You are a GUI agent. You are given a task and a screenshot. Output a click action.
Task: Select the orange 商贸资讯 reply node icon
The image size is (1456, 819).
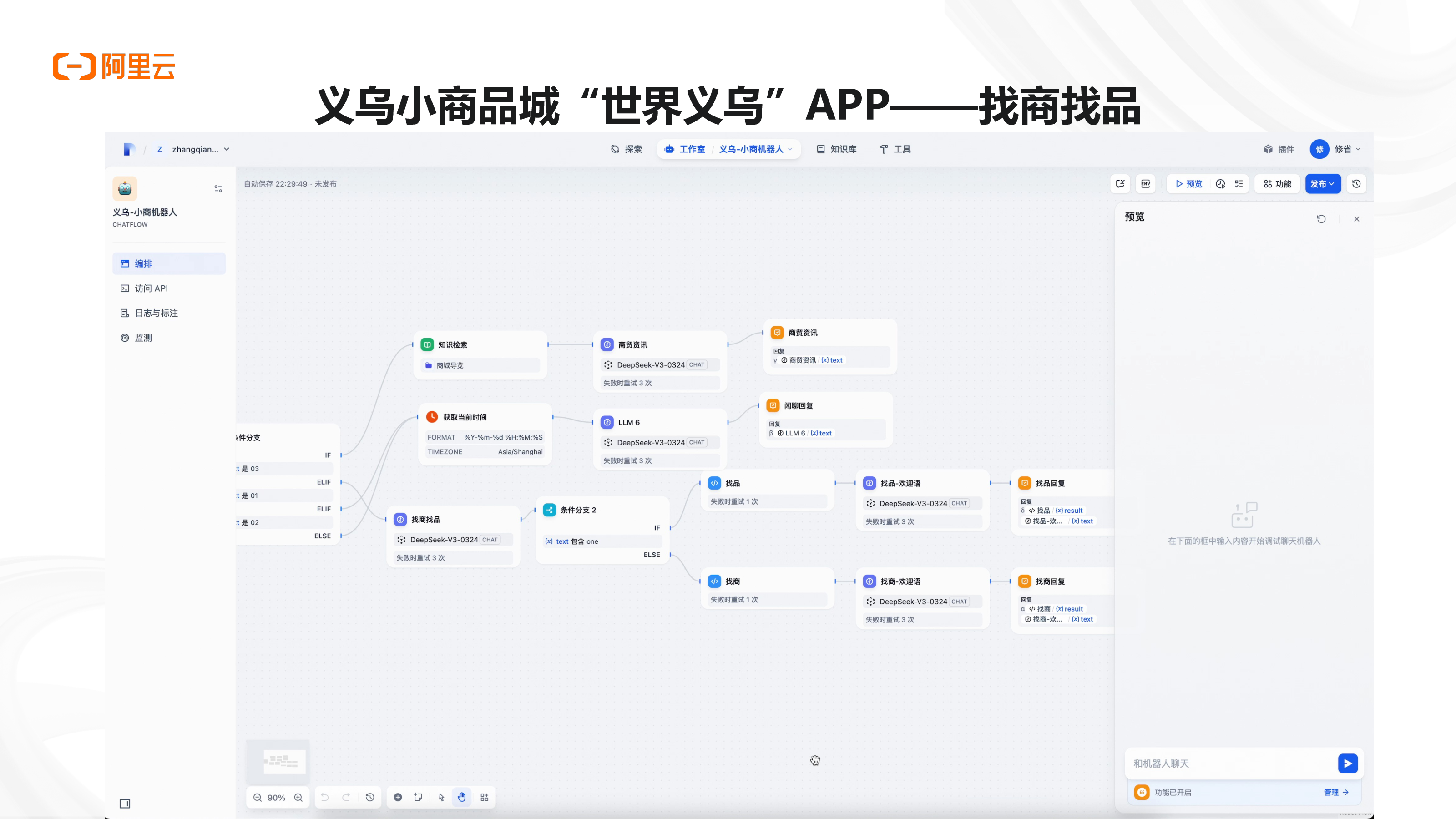[x=777, y=332]
